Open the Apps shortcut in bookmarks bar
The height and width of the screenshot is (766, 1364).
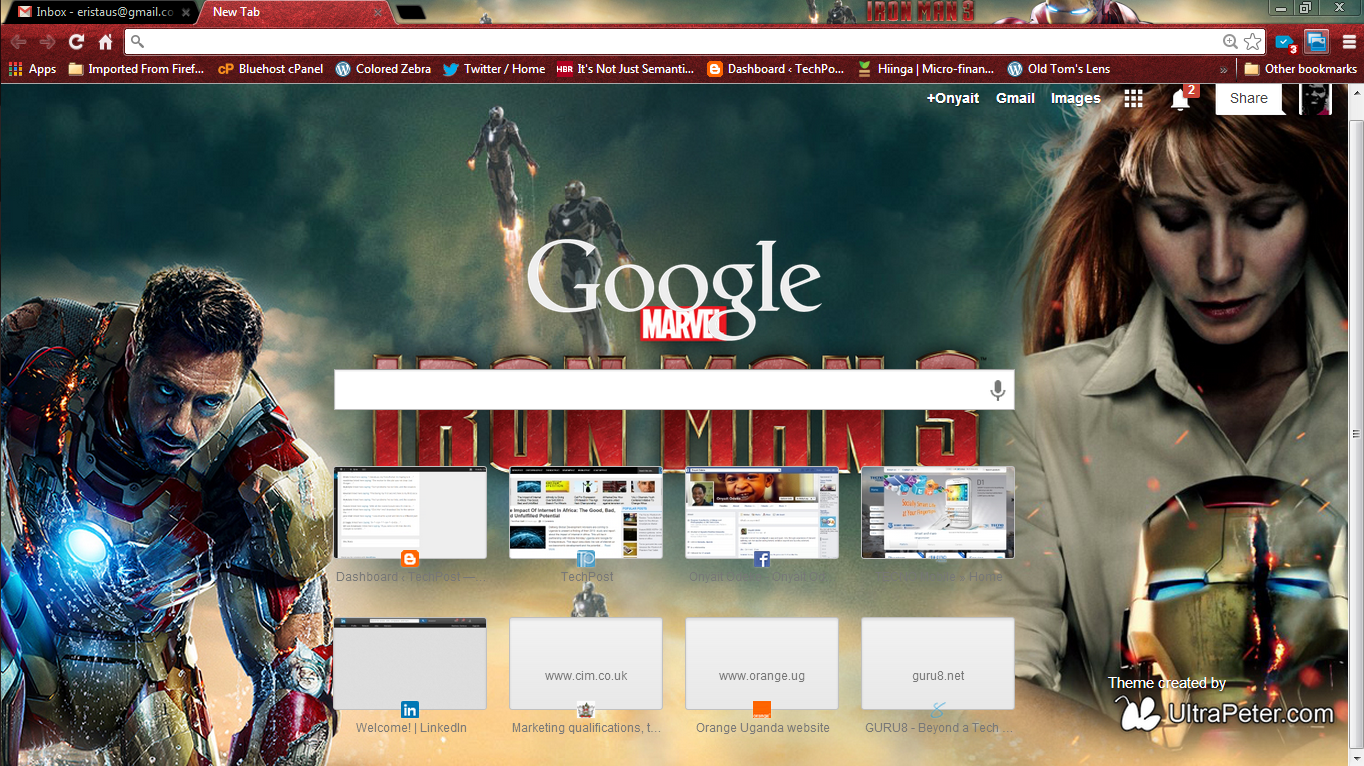[32, 69]
